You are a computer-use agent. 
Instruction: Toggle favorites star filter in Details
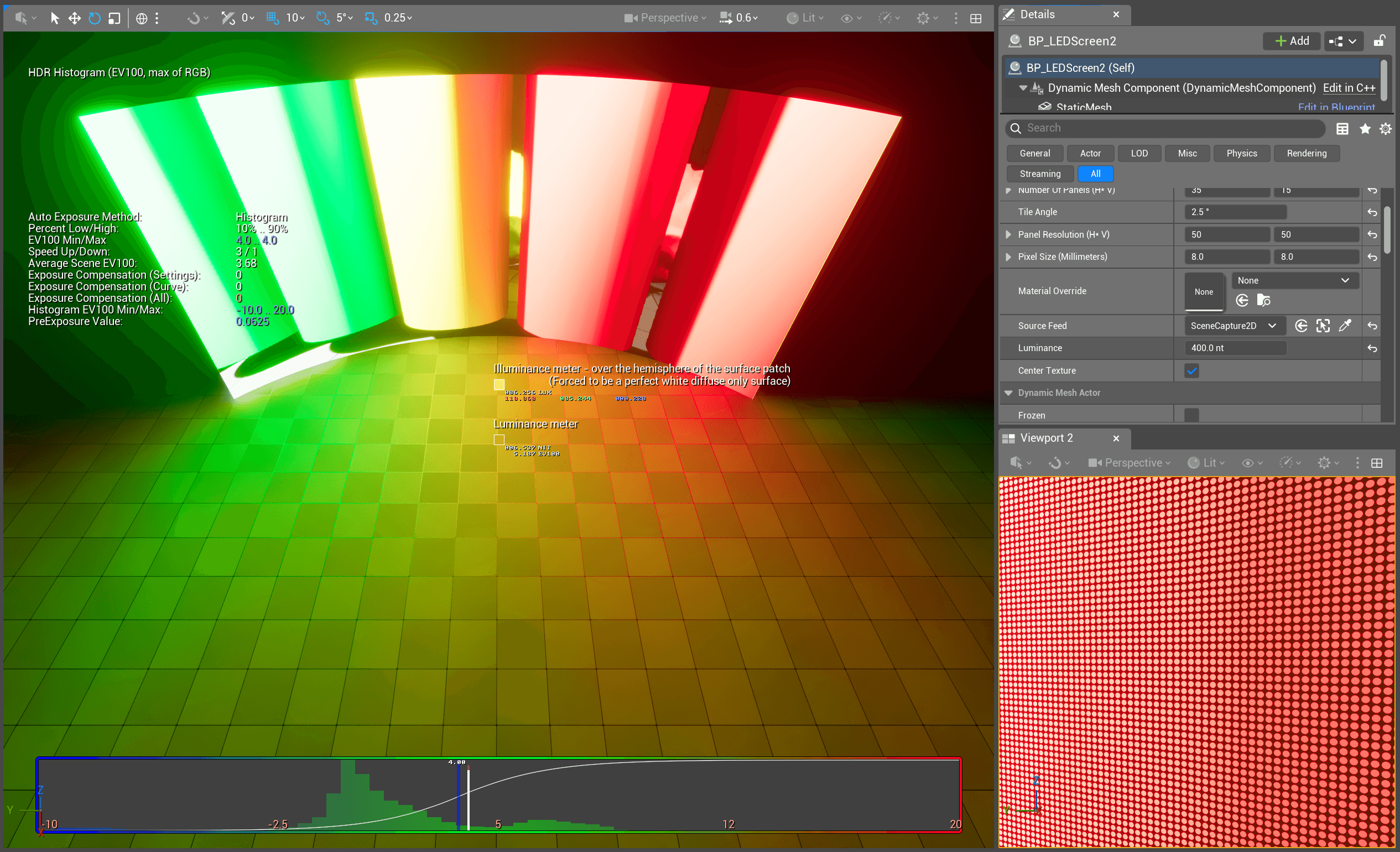pyautogui.click(x=1365, y=129)
